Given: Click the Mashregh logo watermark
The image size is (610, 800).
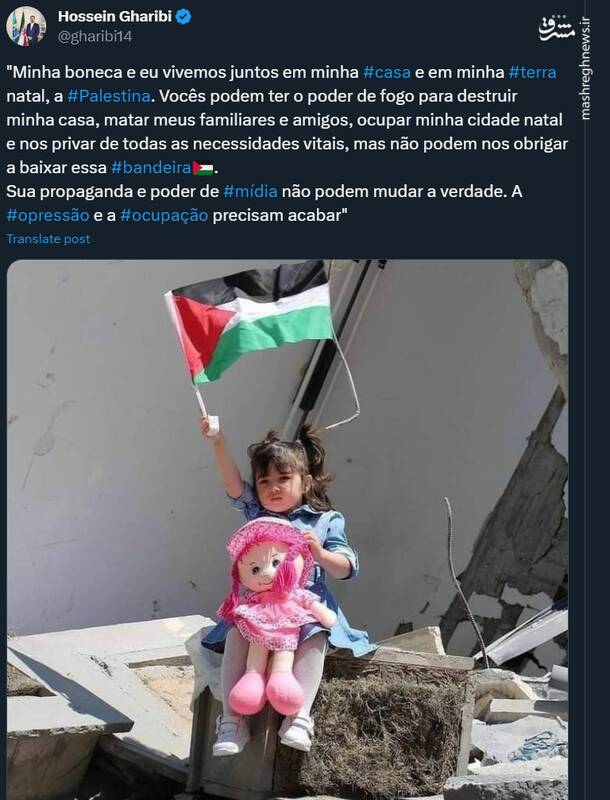Looking at the screenshot, I should coord(556,29).
